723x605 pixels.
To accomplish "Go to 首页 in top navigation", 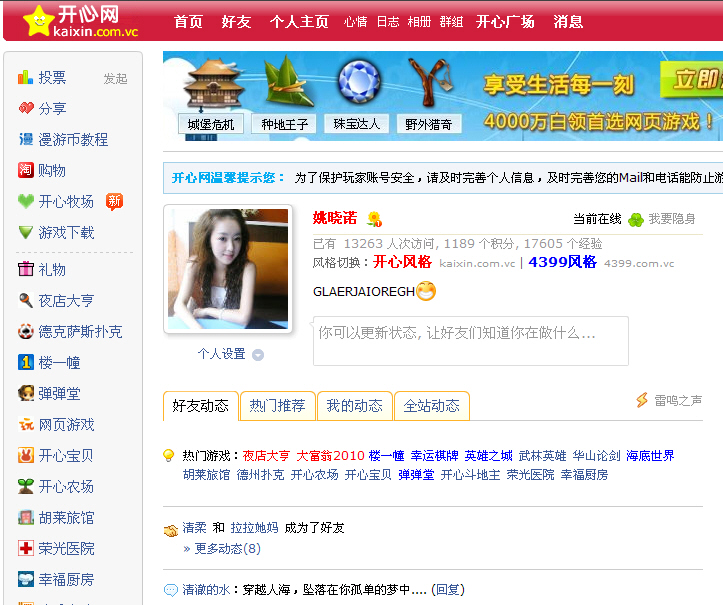I will (x=188, y=22).
